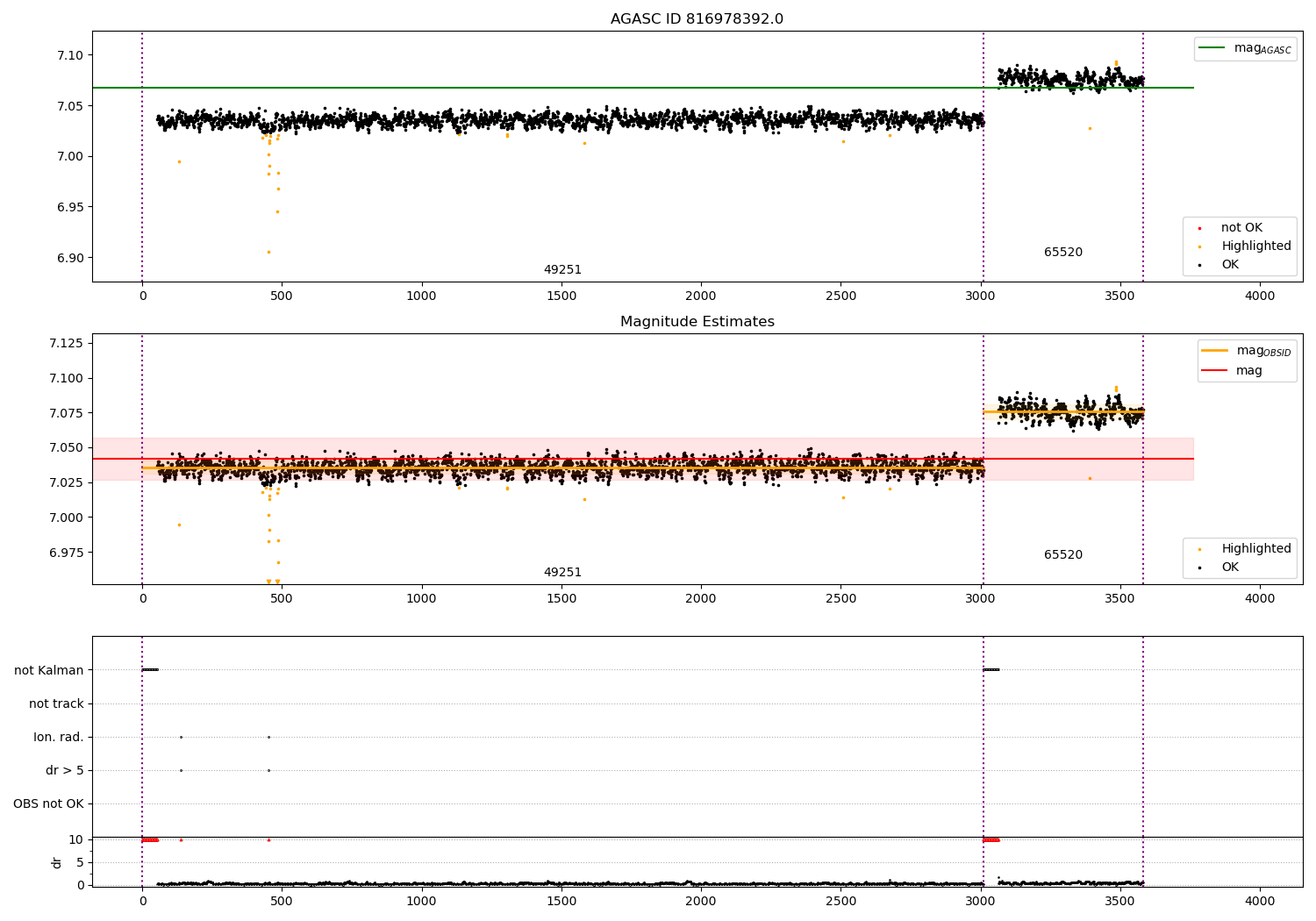Click the '7.050' y-axis tick in Magnitude Estimates plot
The width and height of the screenshot is (1316, 921).
click(66, 448)
